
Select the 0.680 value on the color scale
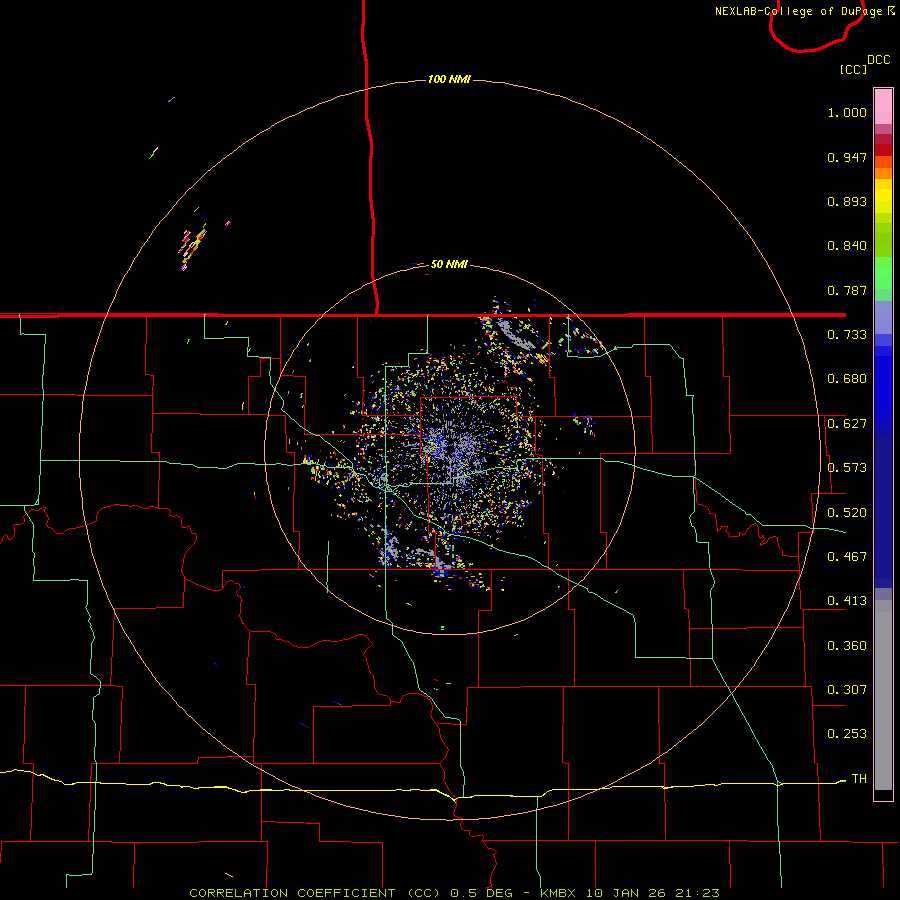(x=847, y=379)
